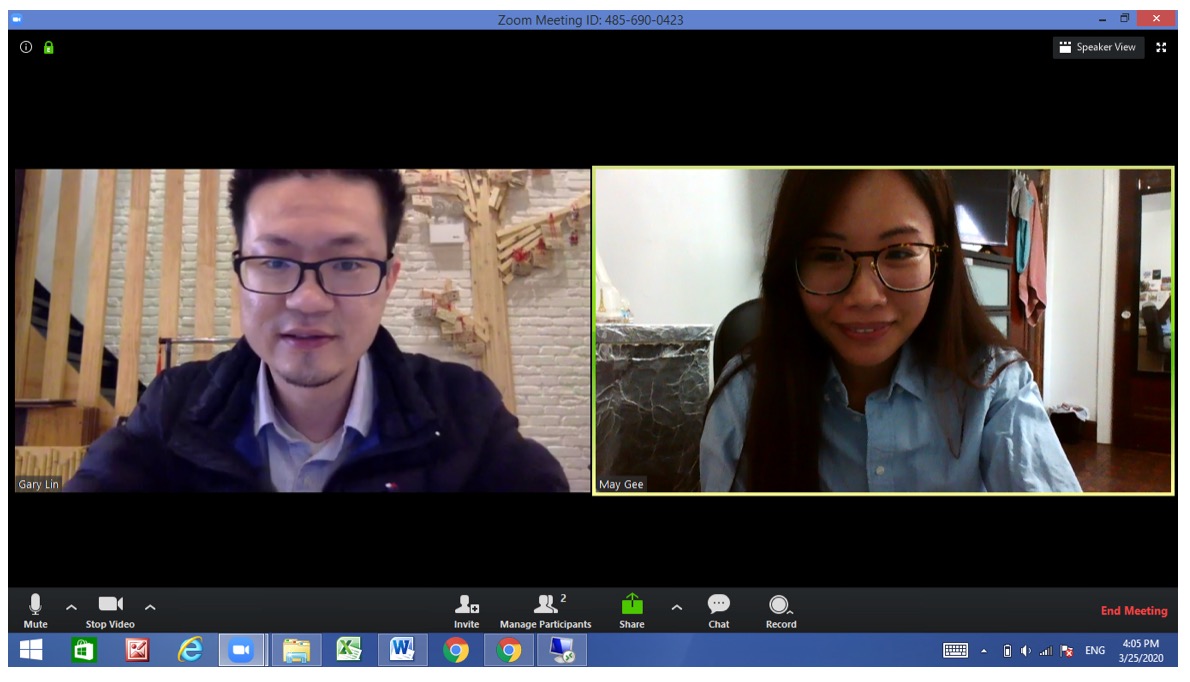Invite people to the meeting
The image size is (1190, 682).
[467, 611]
